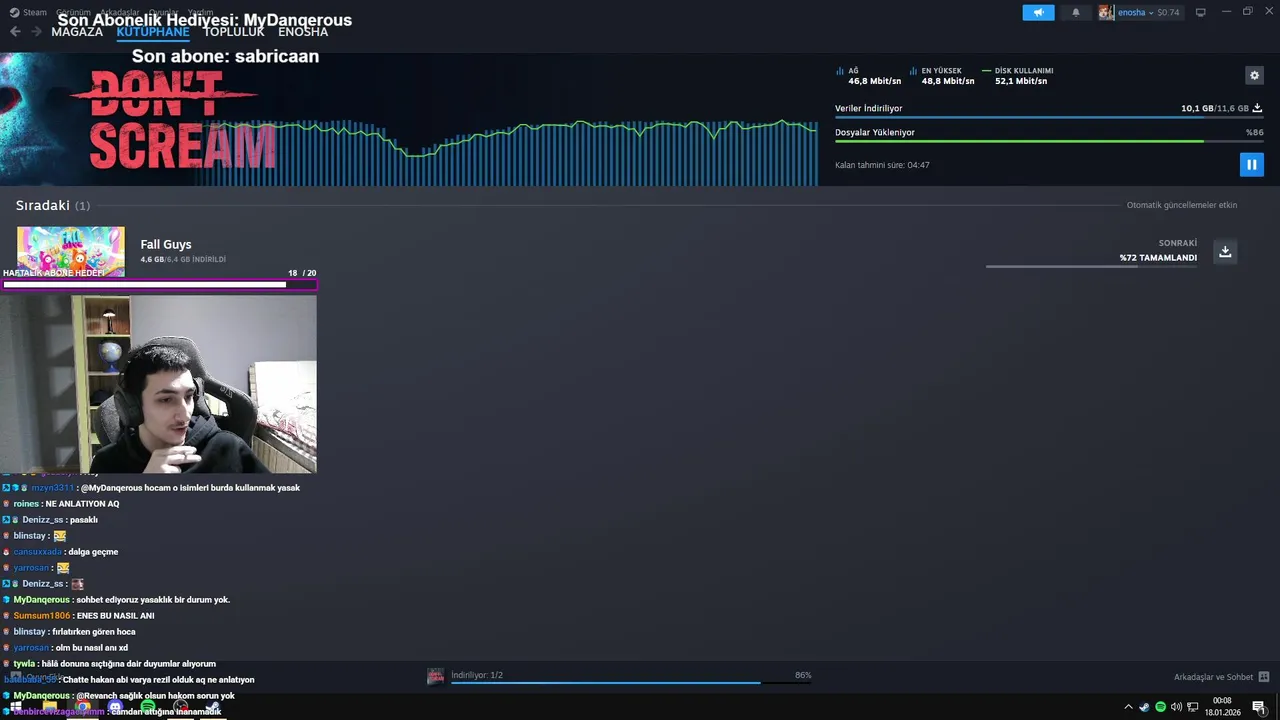The width and height of the screenshot is (1280, 720).
Task: Start the Fall Guys download now
Action: 1225,251
